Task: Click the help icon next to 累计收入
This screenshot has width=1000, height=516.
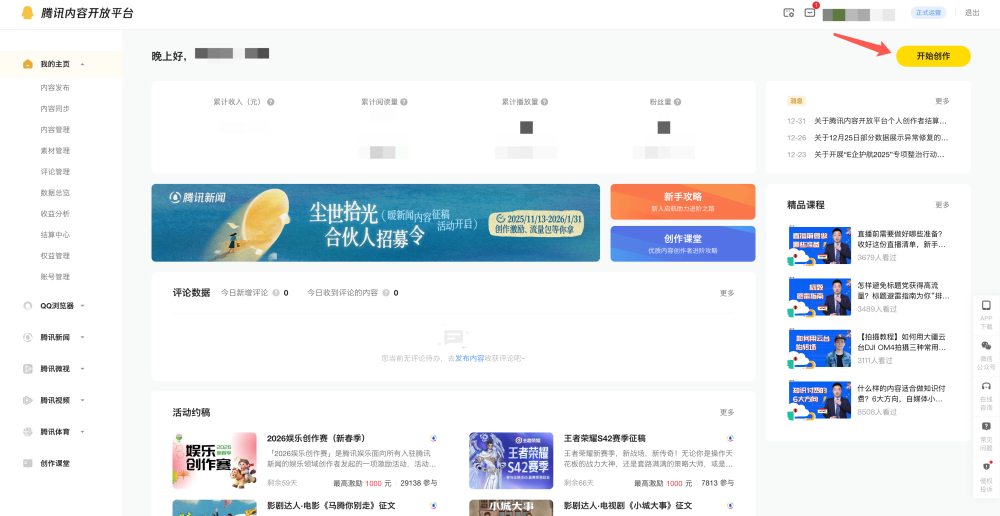Action: 270,102
